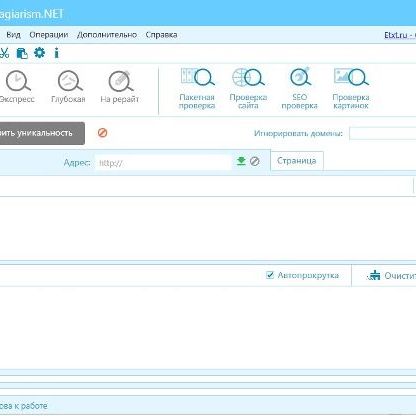Open Проверка сайта website check
The image size is (416, 416).
[x=248, y=89]
